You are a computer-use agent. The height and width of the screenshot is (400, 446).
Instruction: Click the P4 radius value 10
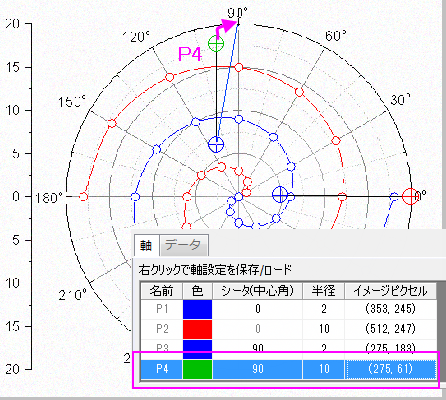click(324, 369)
